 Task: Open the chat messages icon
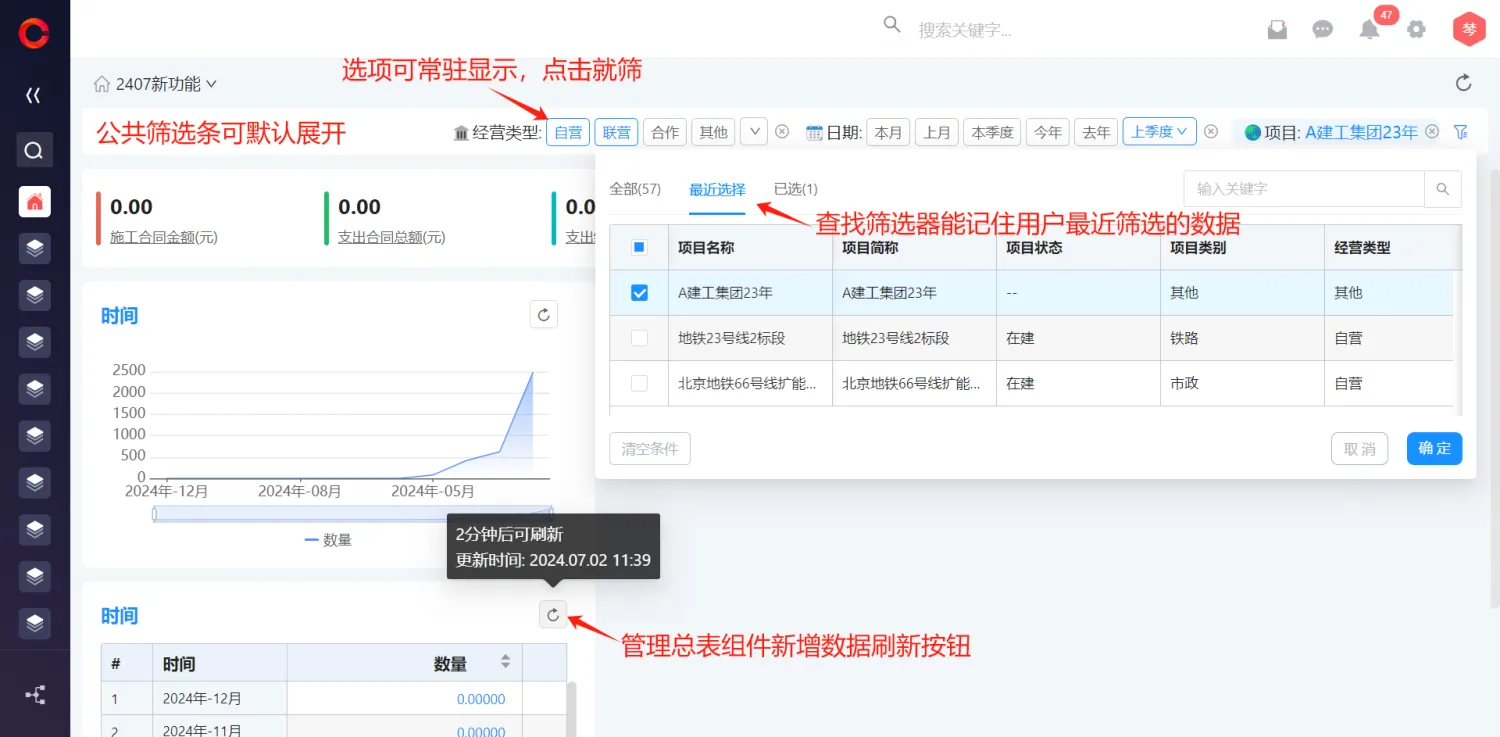(x=1323, y=30)
